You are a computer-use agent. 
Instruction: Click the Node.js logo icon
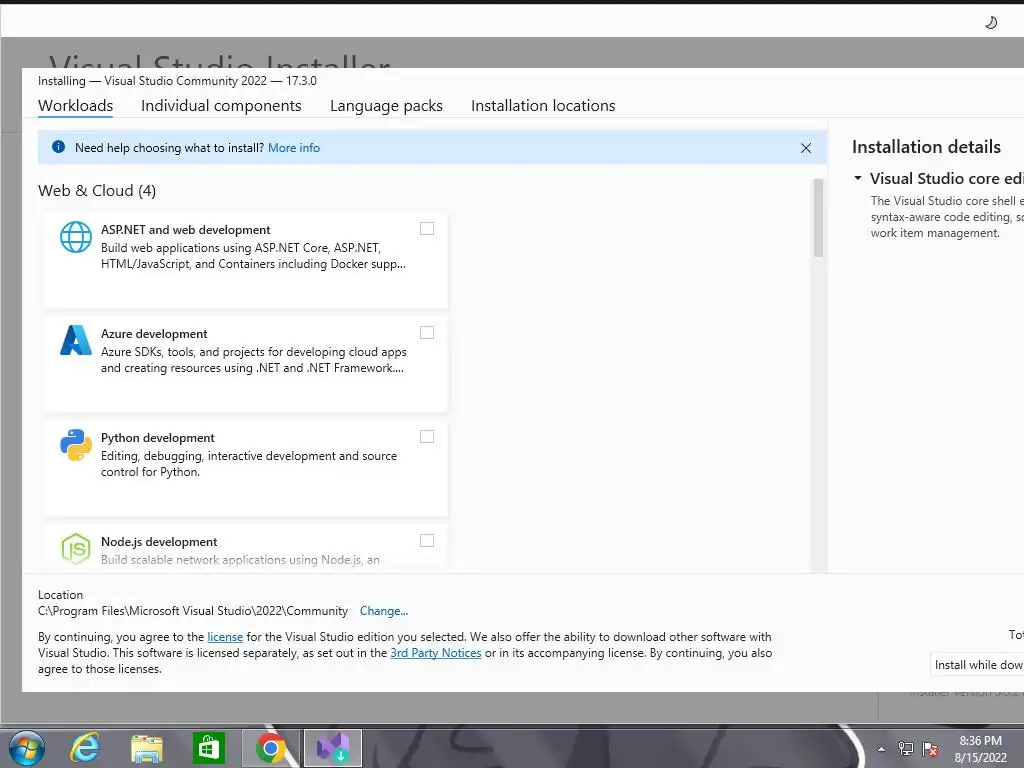(x=76, y=548)
